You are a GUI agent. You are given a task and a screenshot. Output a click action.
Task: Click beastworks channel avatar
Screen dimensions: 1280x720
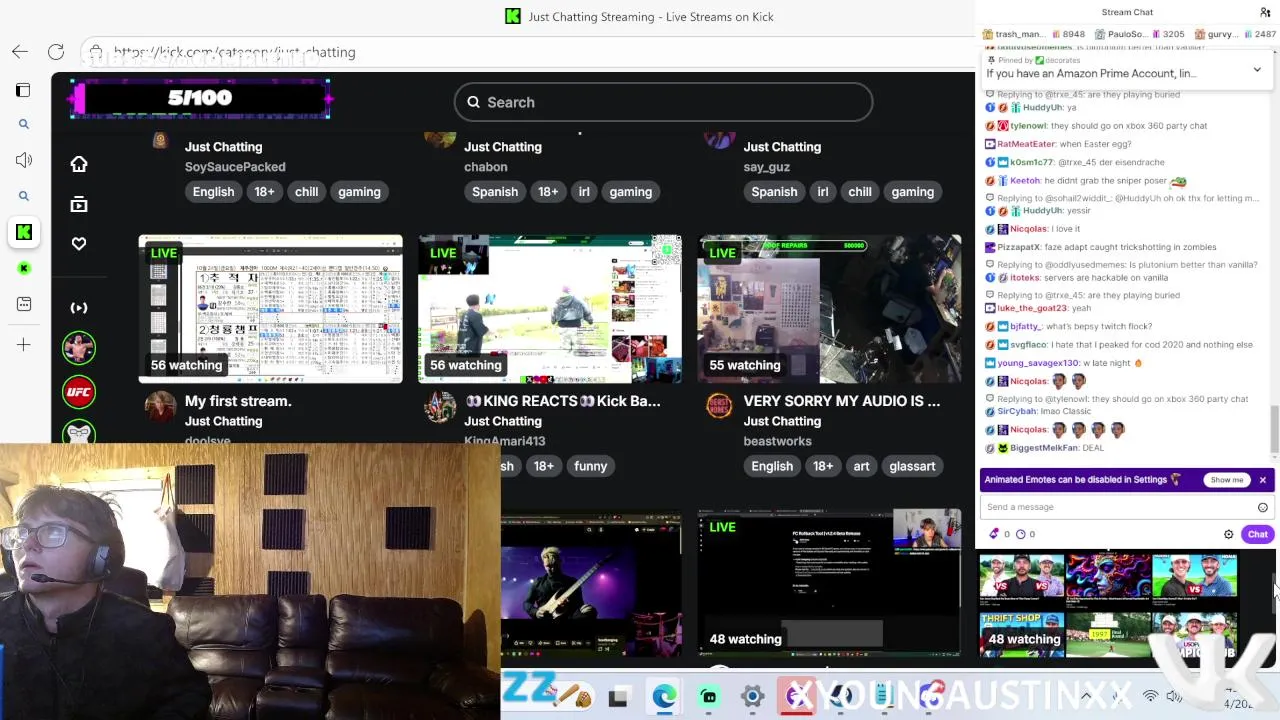719,407
